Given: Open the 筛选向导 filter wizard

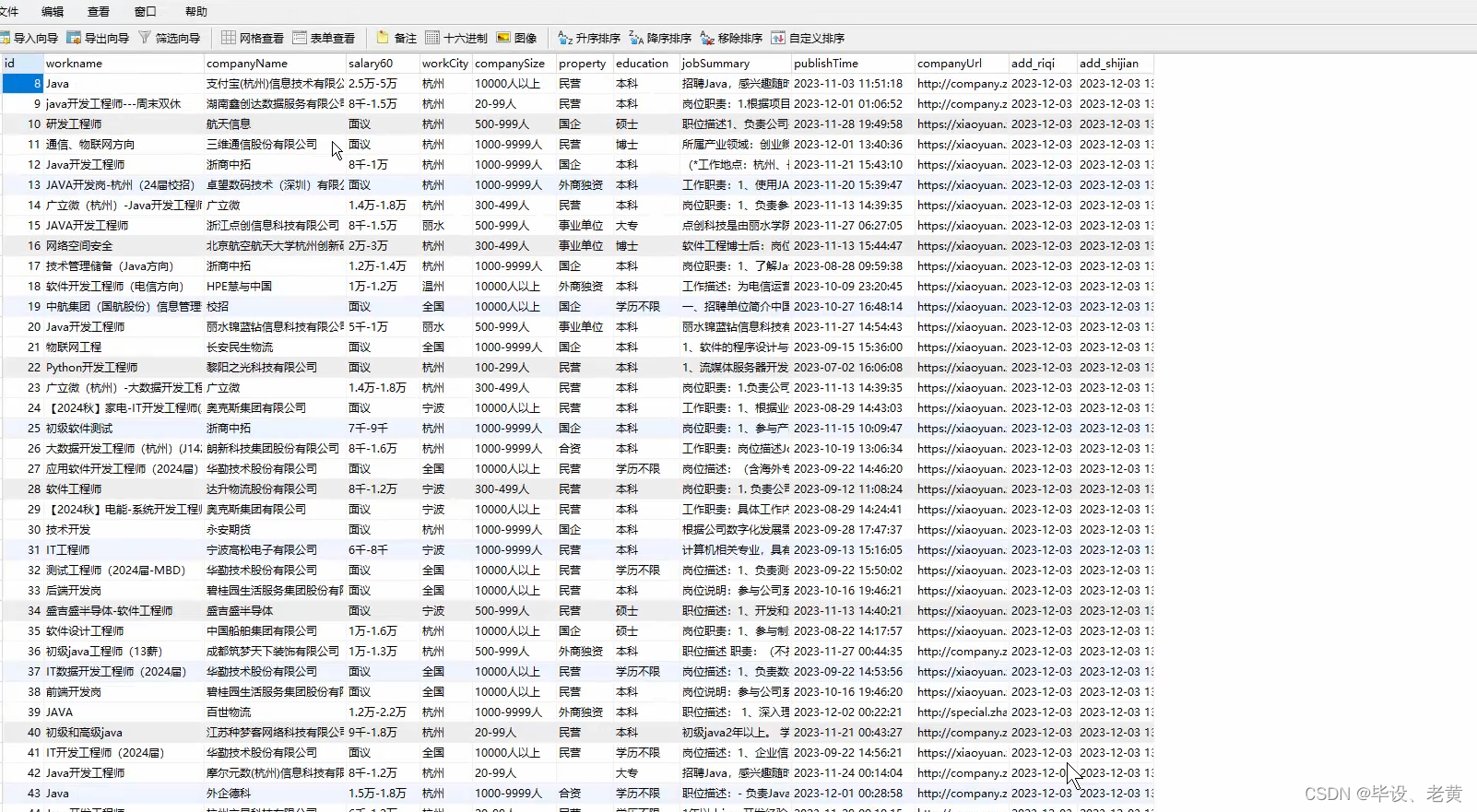Looking at the screenshot, I should pos(170,38).
